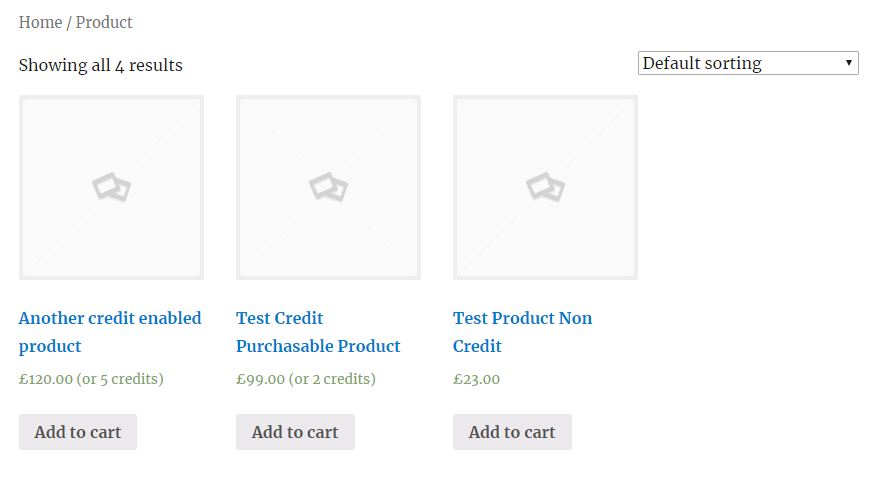The height and width of the screenshot is (496, 874).
Task: Click placeholder image icon for Another credit enabled product
Action: pyautogui.click(x=112, y=187)
